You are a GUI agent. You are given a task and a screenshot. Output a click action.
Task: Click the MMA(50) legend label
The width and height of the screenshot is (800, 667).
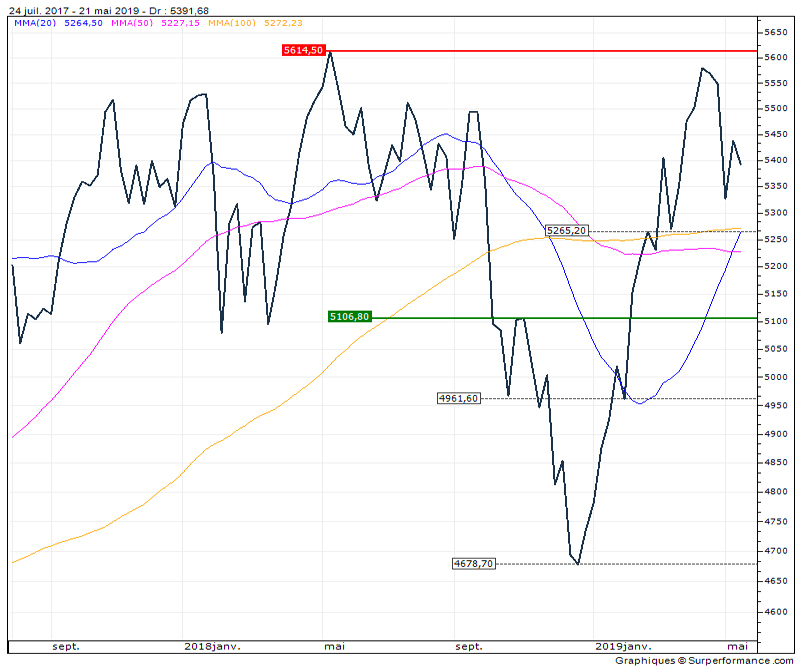point(132,23)
